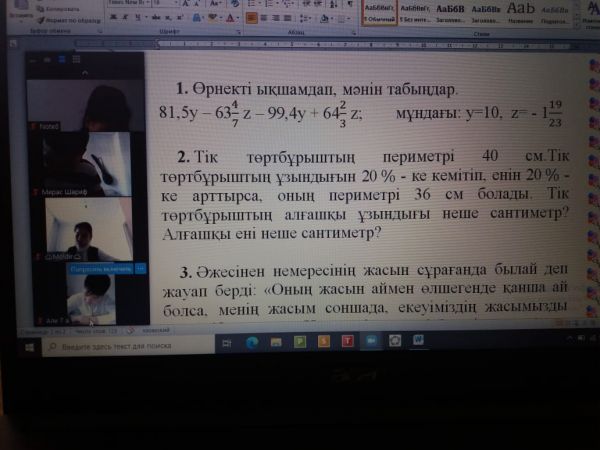Image resolution: width=600 pixels, height=450 pixels.
Task: Open the font name dropdown
Action: pyautogui.click(x=146, y=3)
